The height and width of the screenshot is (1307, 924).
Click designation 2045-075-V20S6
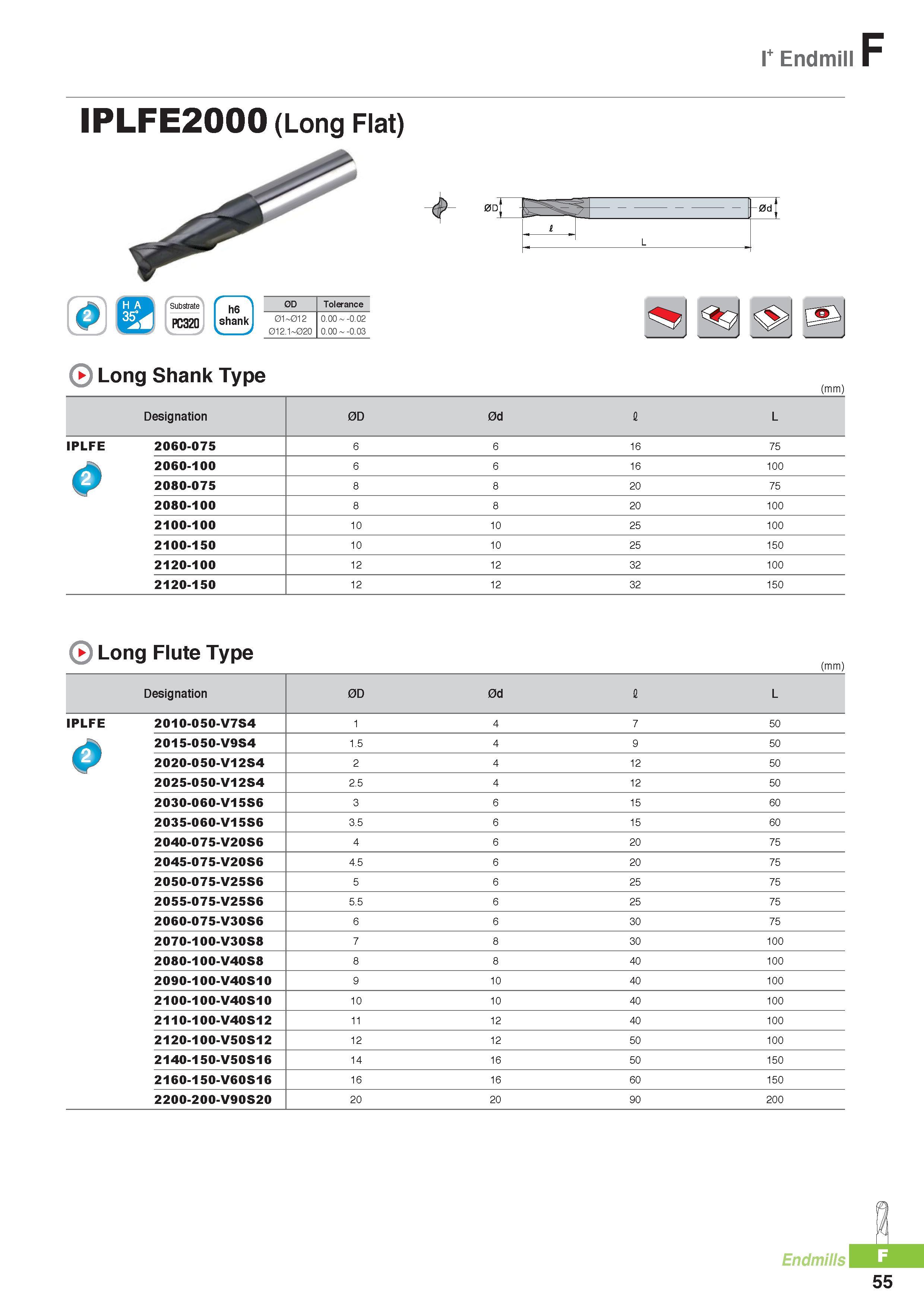point(209,862)
